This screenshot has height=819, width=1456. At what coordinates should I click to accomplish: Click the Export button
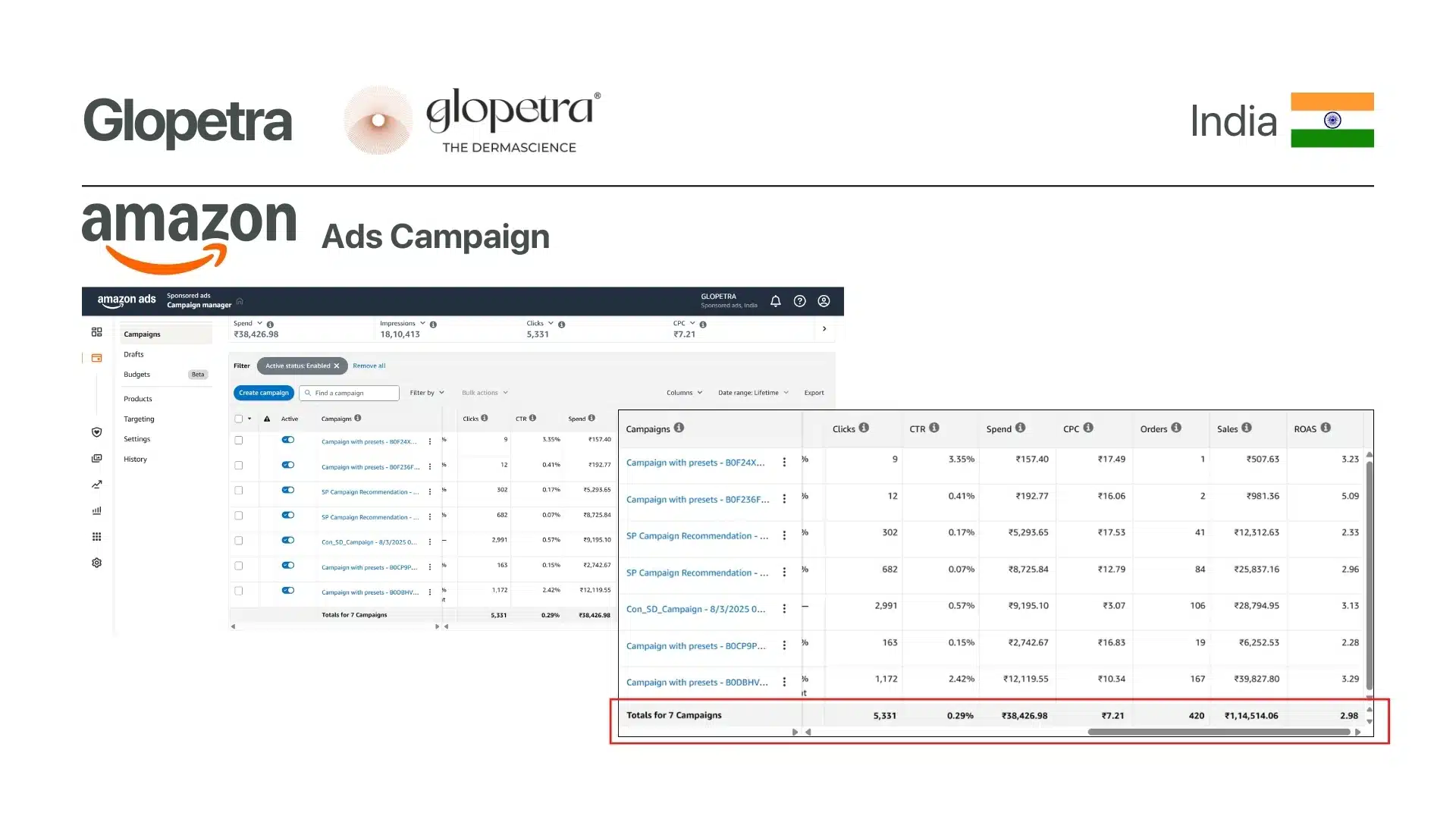(814, 393)
